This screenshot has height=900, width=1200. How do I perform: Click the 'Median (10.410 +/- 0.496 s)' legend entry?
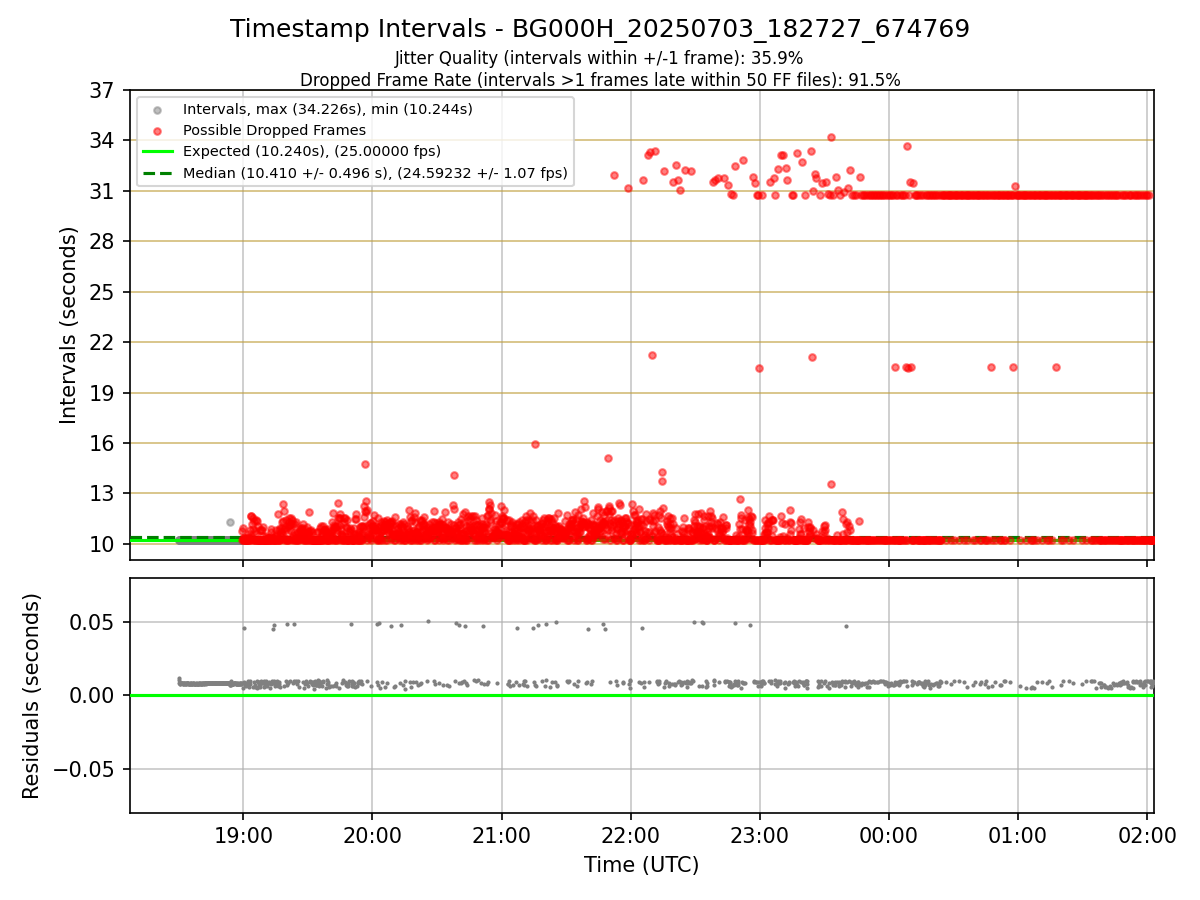tap(375, 173)
